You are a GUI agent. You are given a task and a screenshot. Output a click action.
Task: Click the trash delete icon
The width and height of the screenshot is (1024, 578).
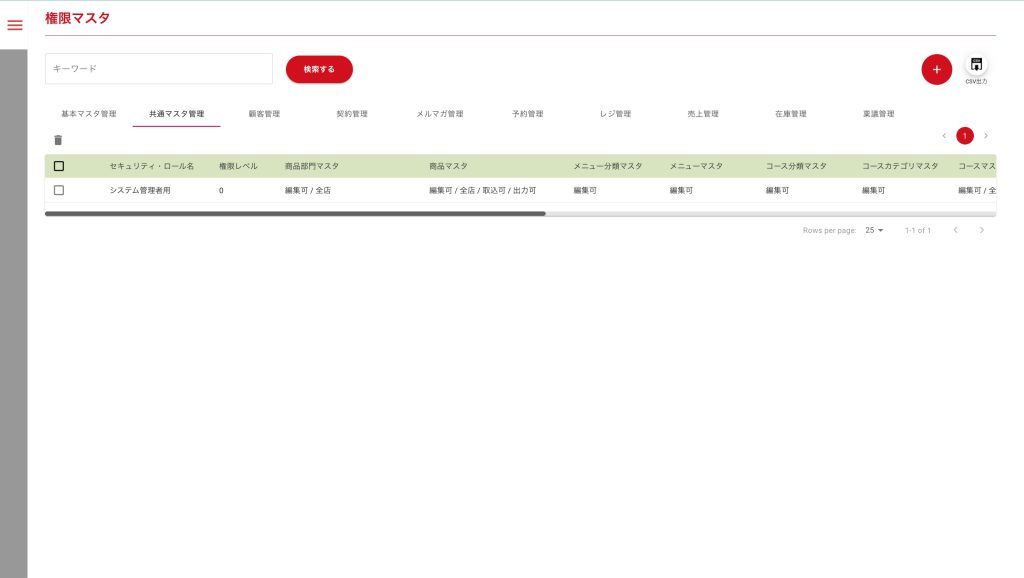(x=58, y=140)
